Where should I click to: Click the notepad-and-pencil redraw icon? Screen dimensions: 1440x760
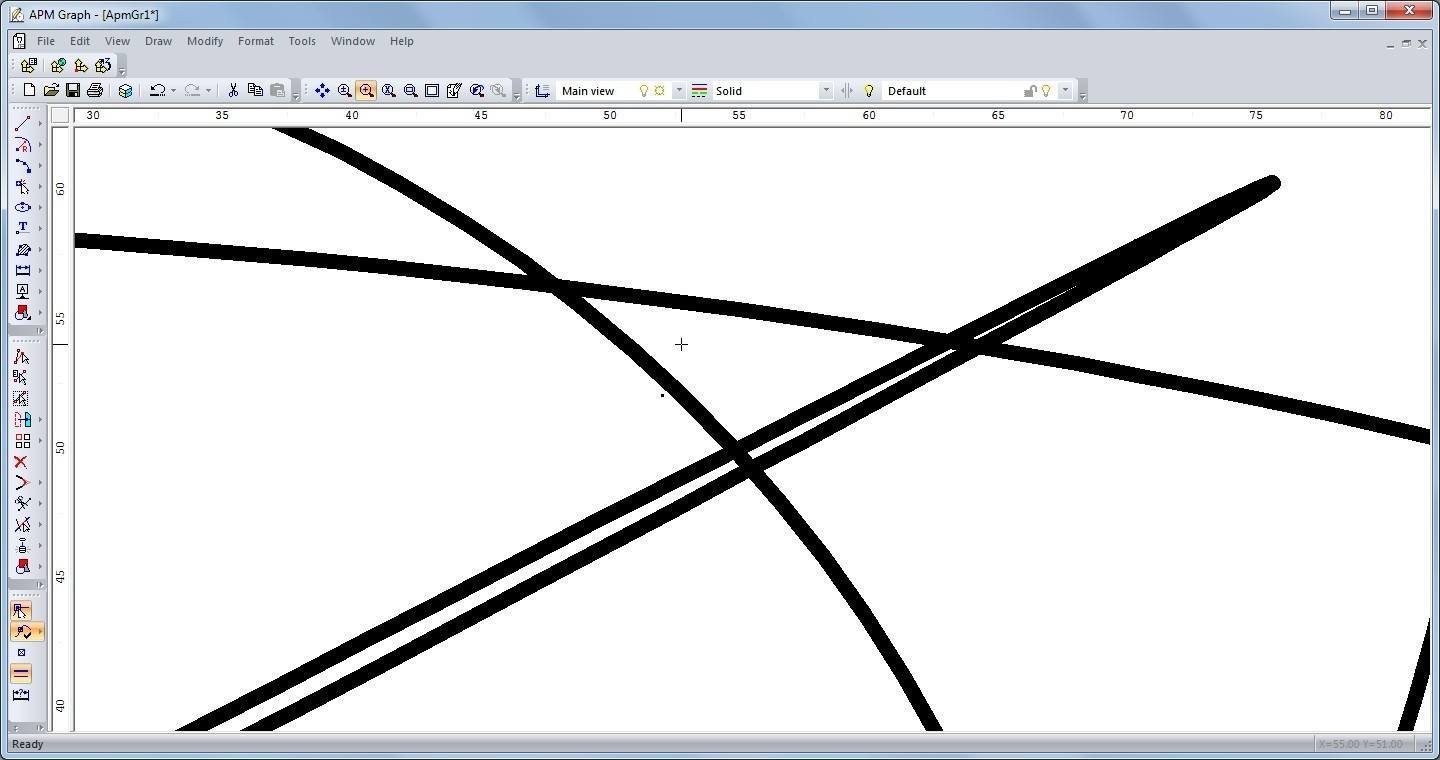click(x=454, y=90)
